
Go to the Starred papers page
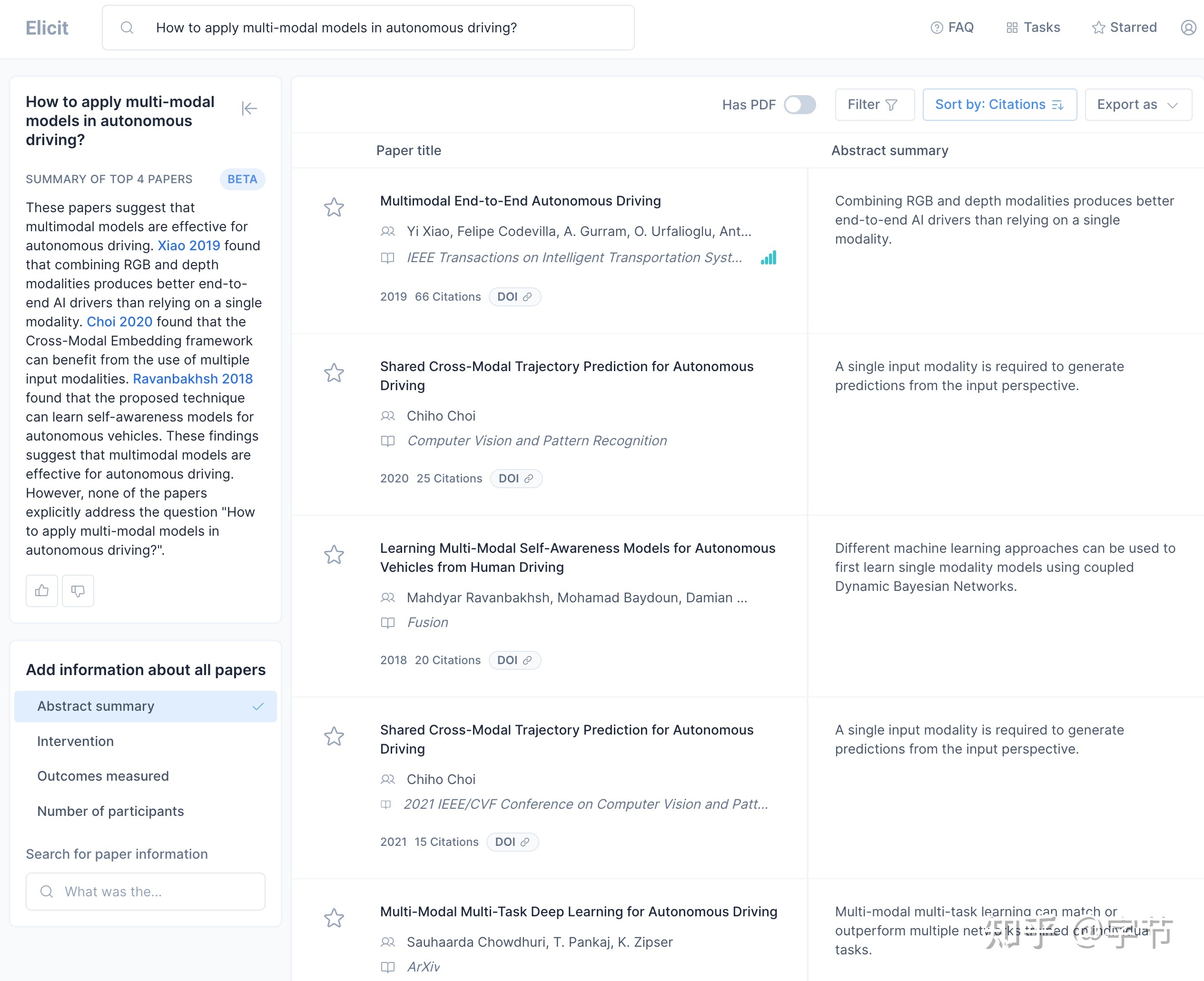[1125, 28]
